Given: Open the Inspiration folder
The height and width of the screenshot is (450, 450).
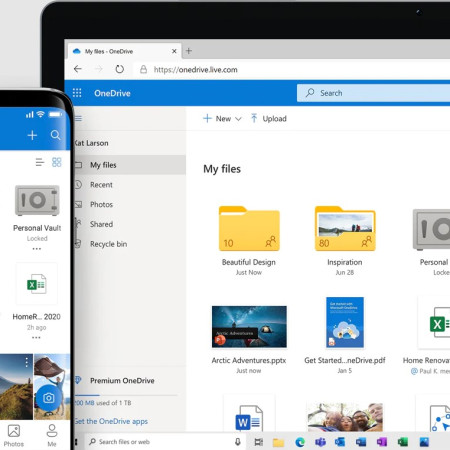Looking at the screenshot, I should [x=345, y=228].
